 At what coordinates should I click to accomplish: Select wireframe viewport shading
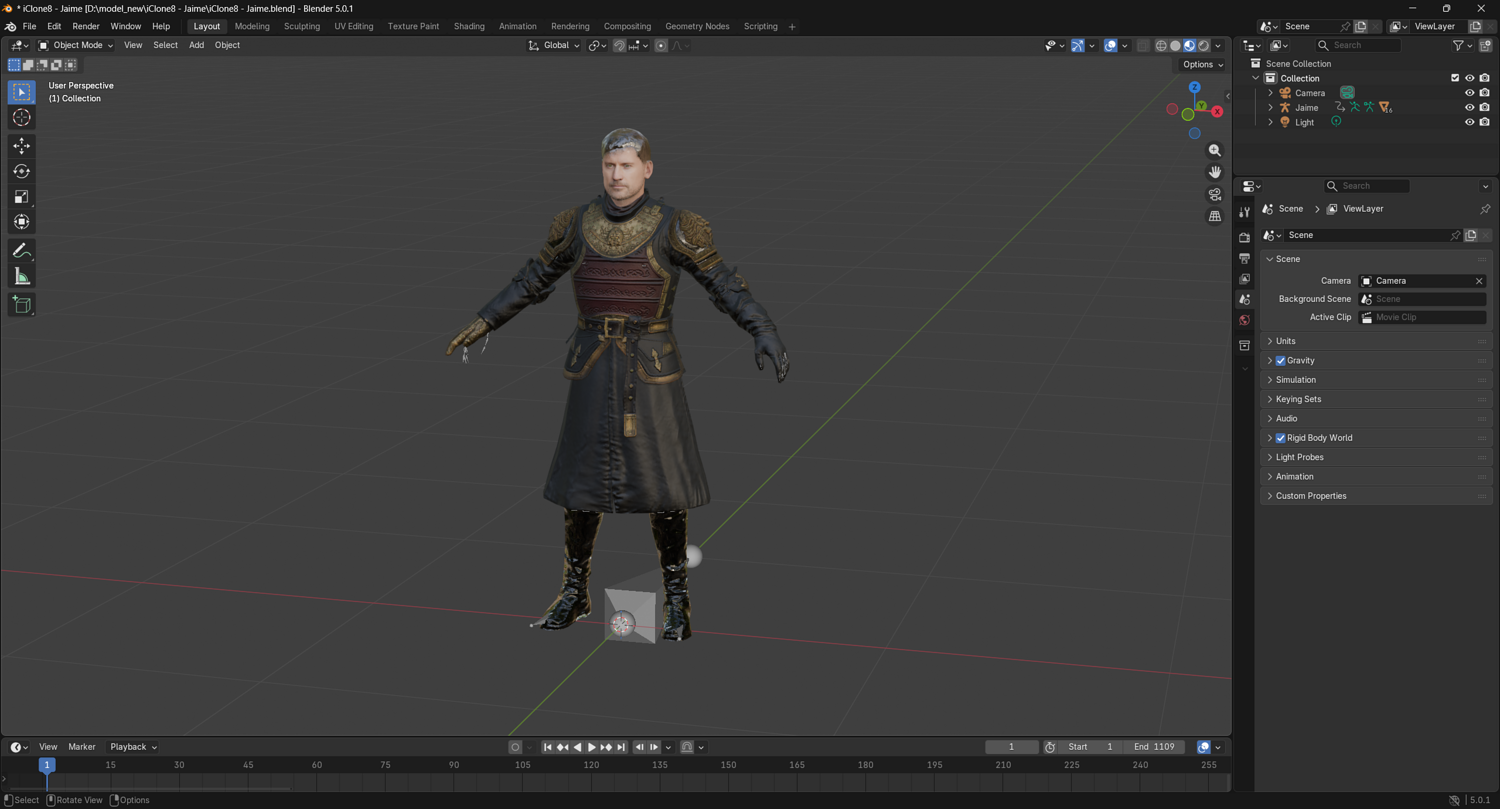(1161, 45)
